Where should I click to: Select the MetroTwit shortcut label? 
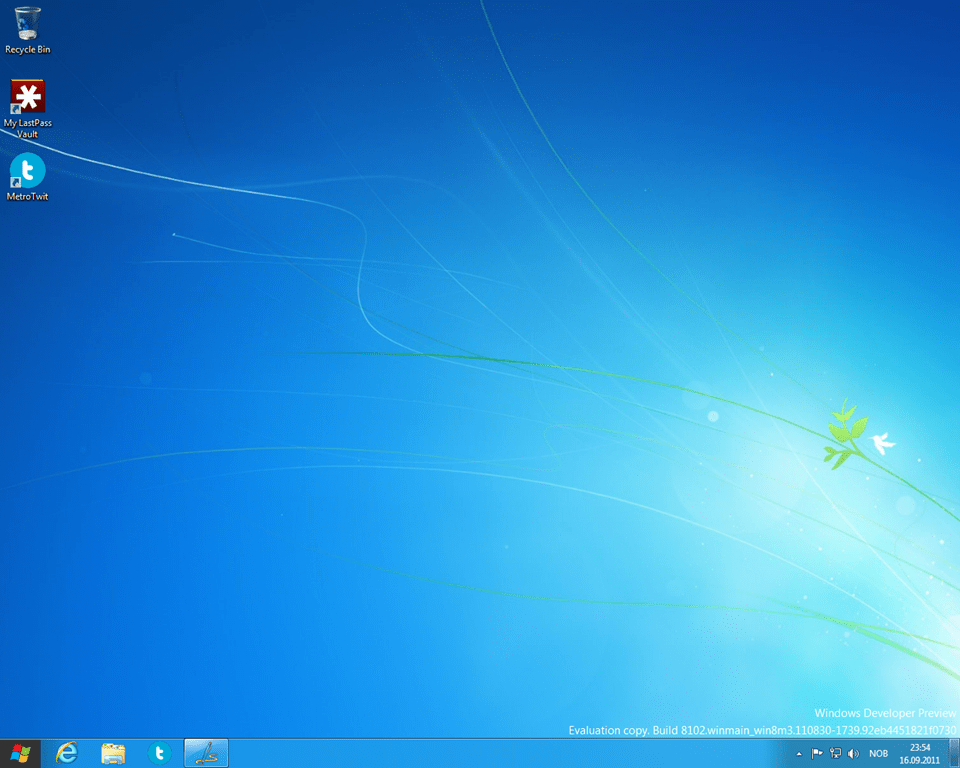27,196
